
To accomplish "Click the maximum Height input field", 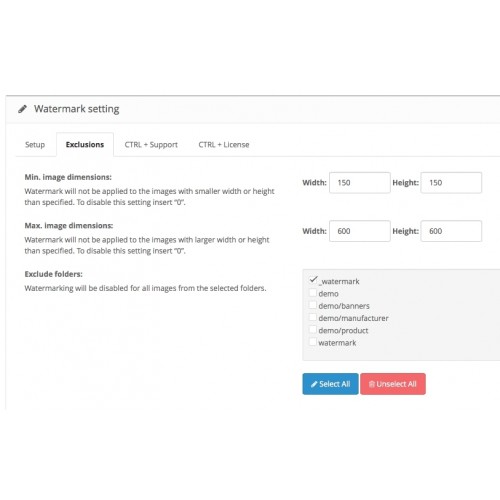I will [x=451, y=231].
